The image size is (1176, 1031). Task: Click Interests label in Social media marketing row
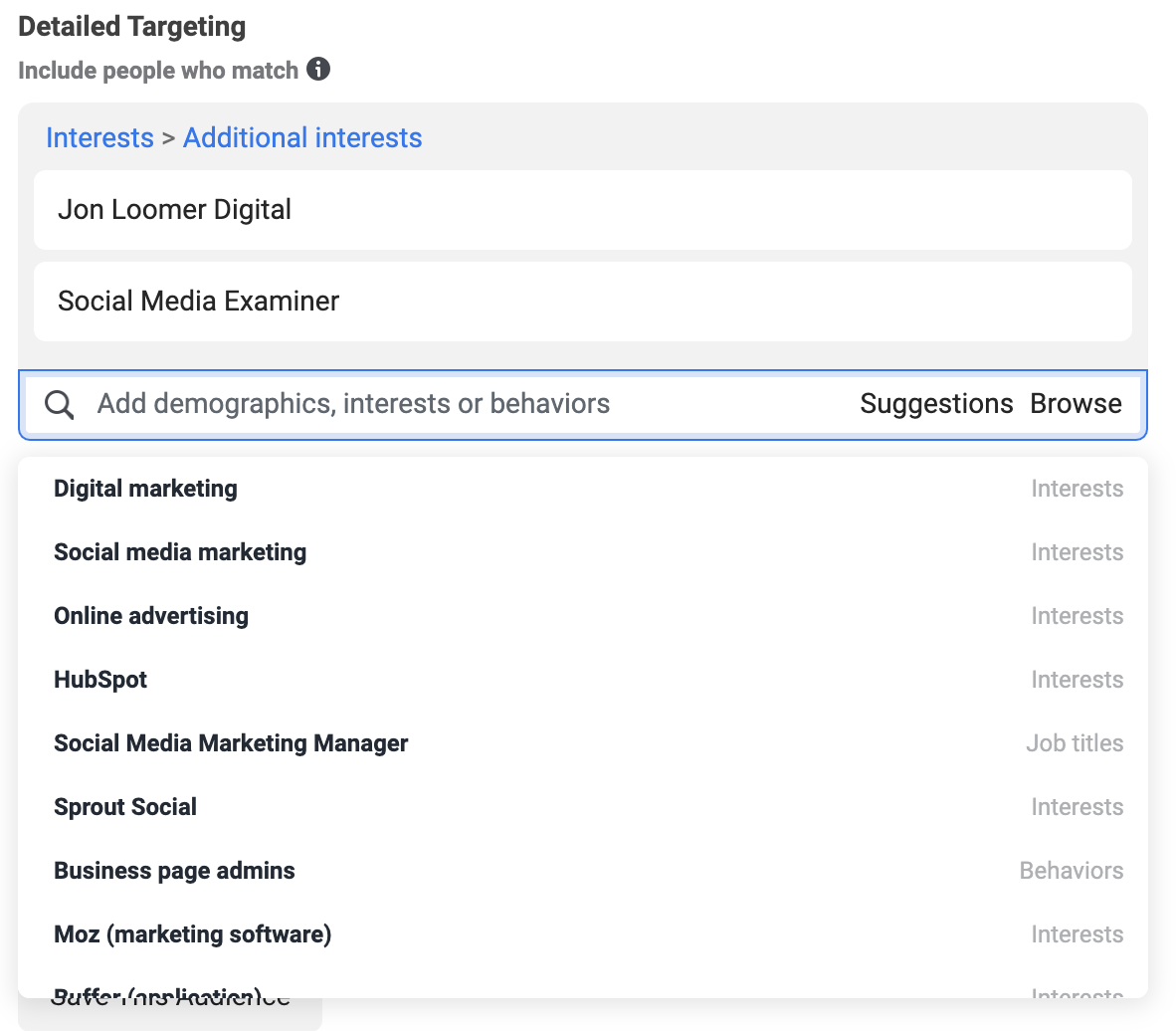(1077, 552)
